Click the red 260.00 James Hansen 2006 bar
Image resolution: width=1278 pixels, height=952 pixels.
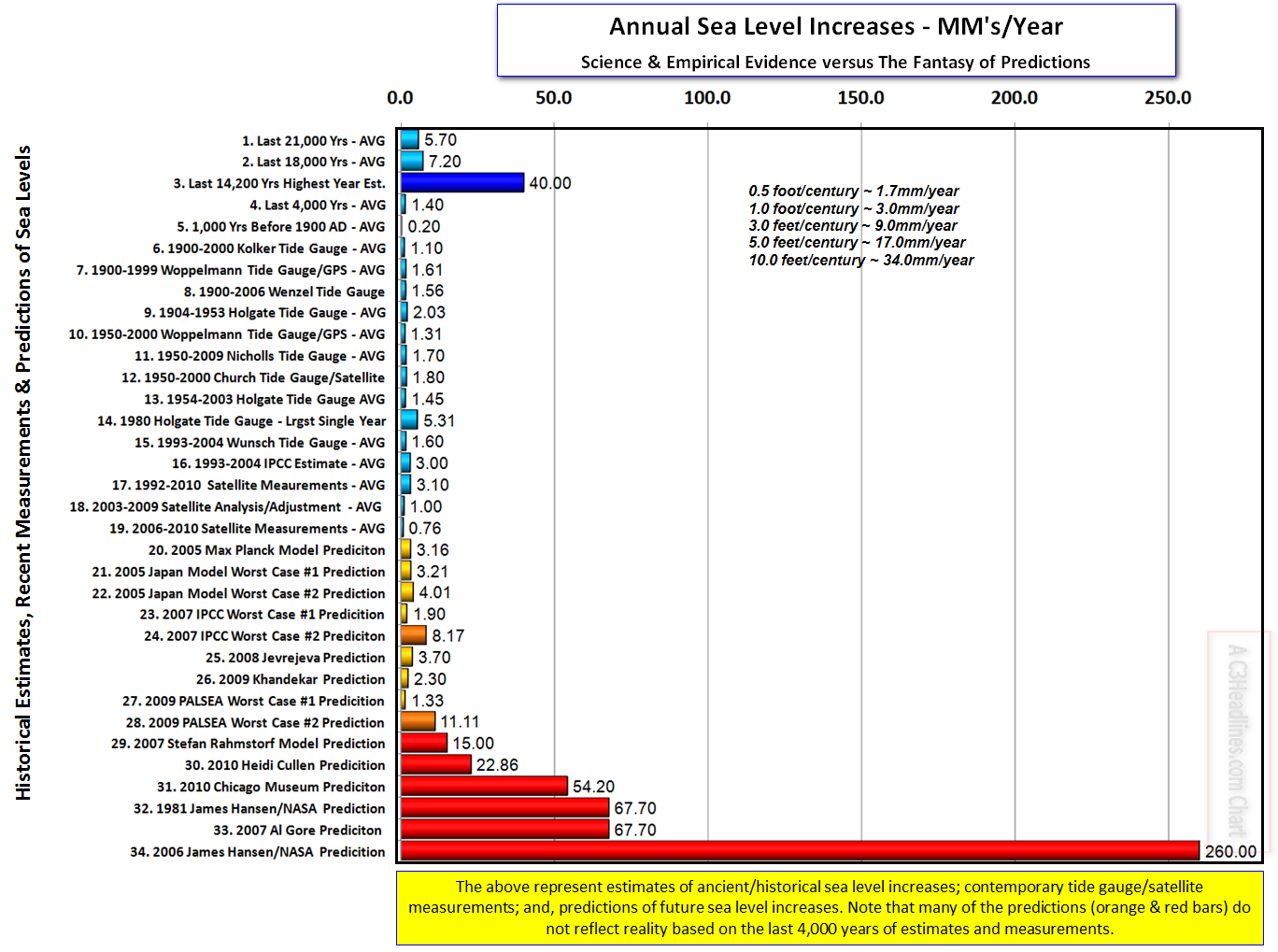799,851
